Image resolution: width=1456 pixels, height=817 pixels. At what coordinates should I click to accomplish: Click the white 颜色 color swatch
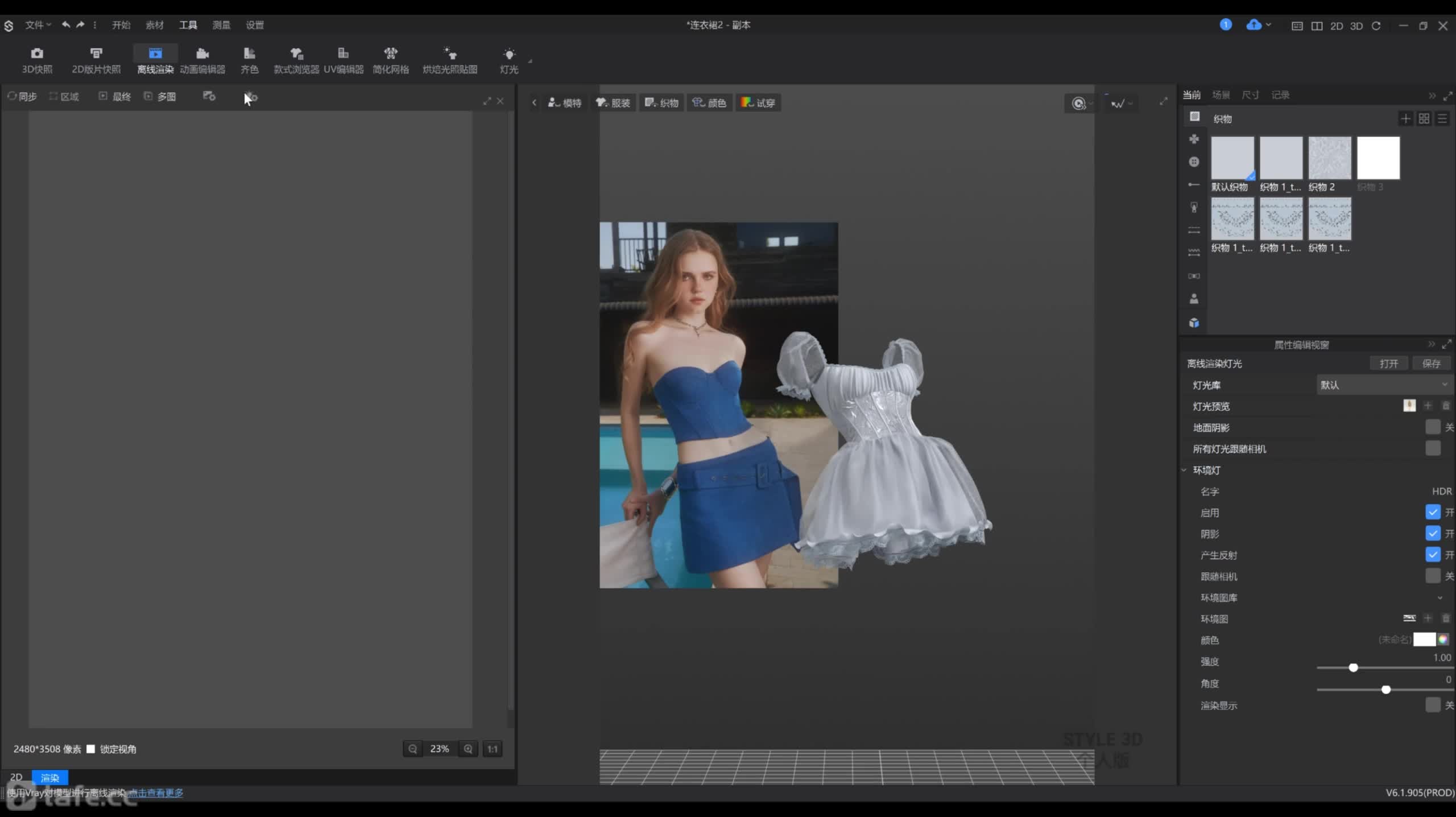[x=1425, y=639]
